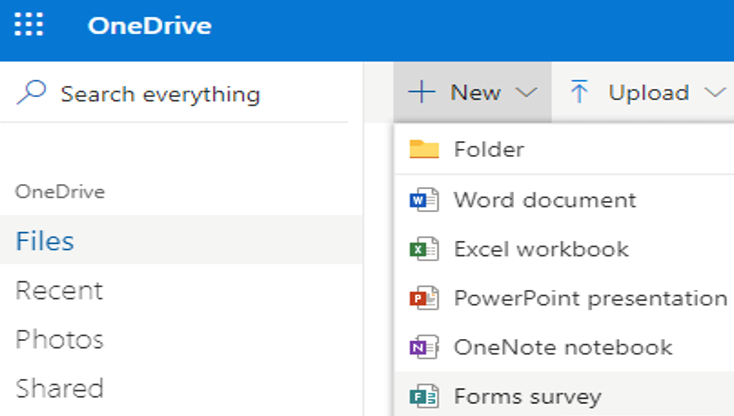Create a new OneNote notebook
This screenshot has height=416, width=734.
(x=564, y=347)
